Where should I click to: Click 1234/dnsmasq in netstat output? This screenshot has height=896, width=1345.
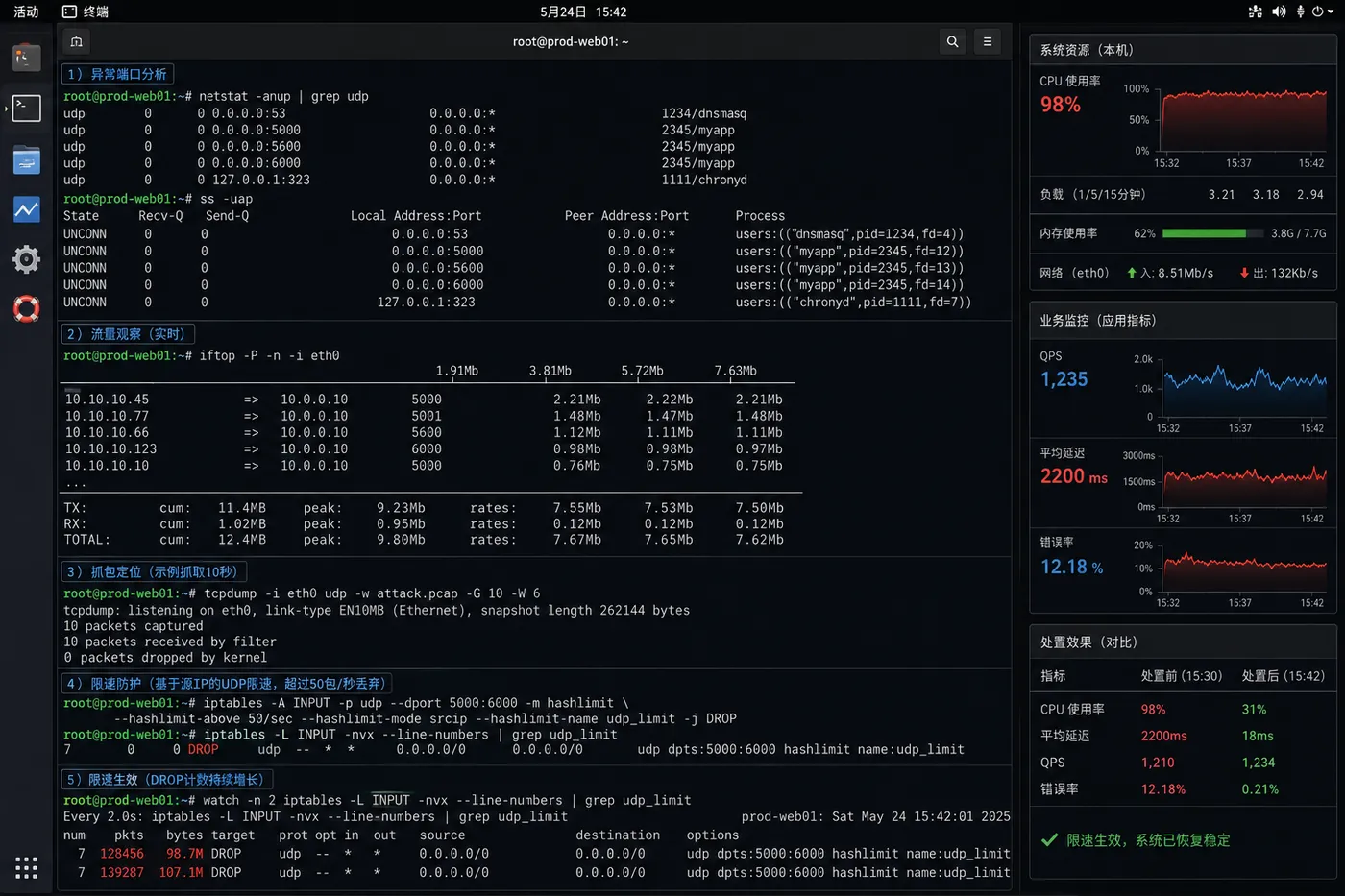point(703,113)
